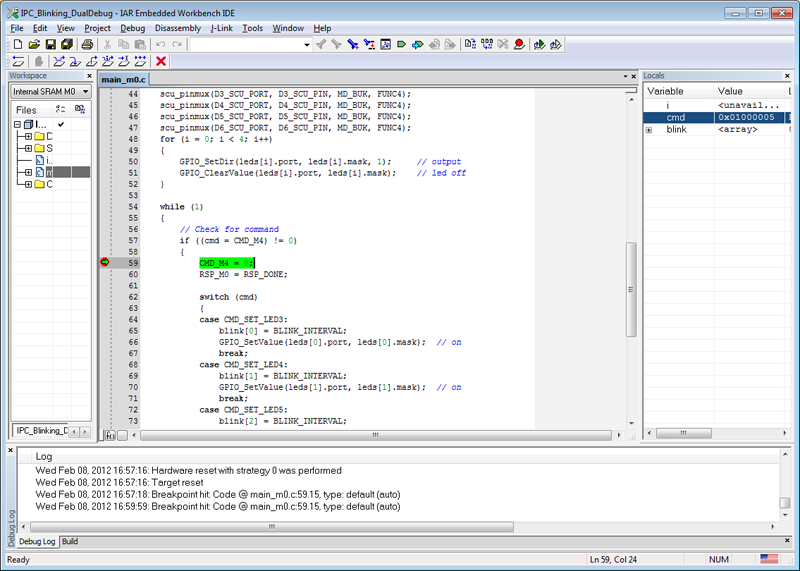Click the Variable column header in Locals

(x=678, y=91)
